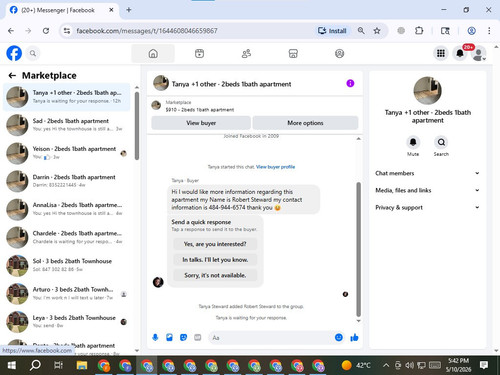Reload the page
Image resolution: width=500 pixels, height=375 pixels.
pyautogui.click(x=46, y=31)
